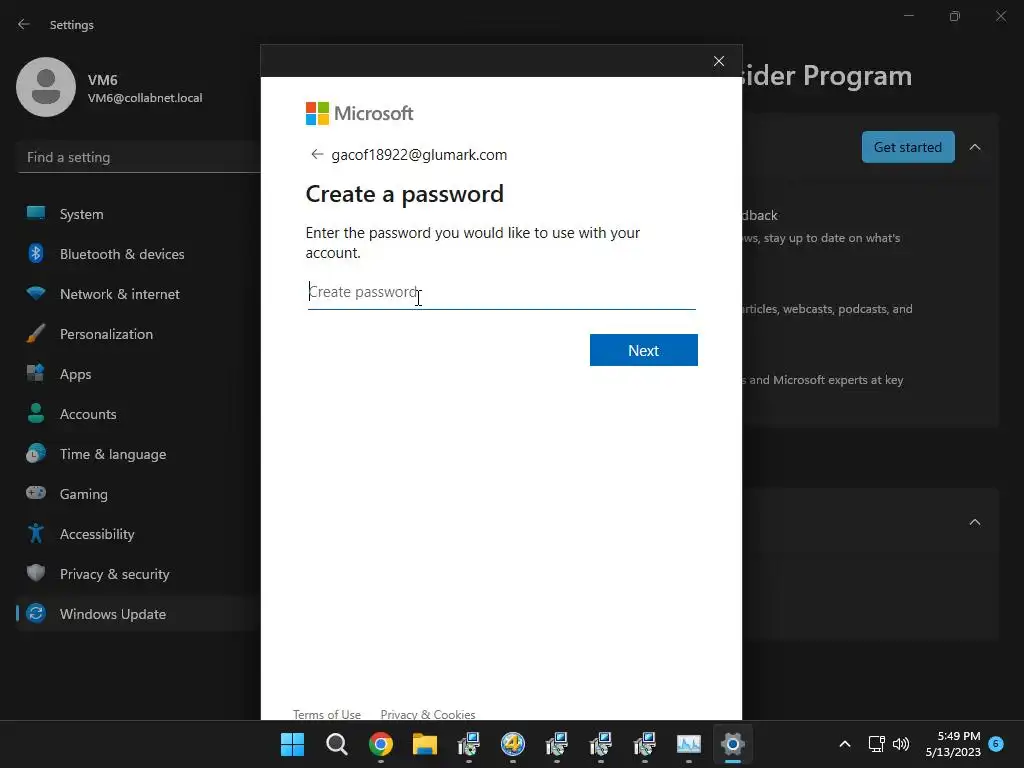Click the Settings gear taskbar icon

pos(733,744)
